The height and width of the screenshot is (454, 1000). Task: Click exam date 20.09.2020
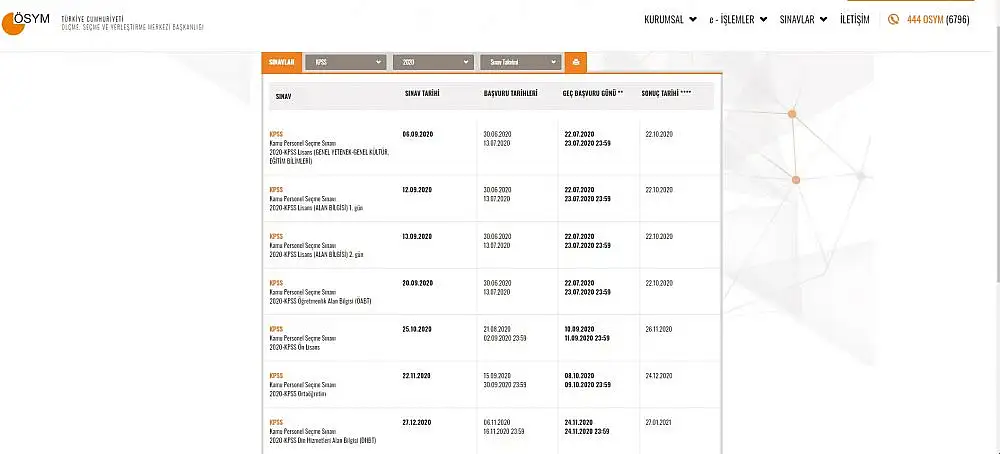click(x=418, y=282)
